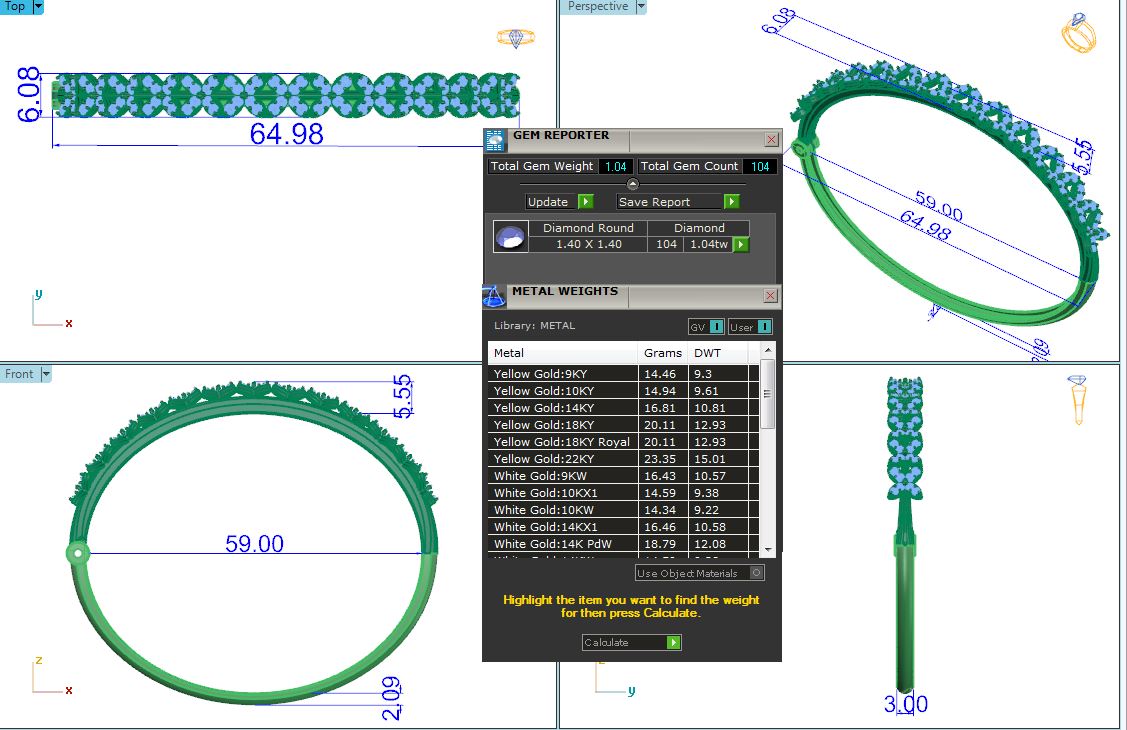1127x730 pixels.
Task: Click the Metal Weights scale icon
Action: point(494,297)
